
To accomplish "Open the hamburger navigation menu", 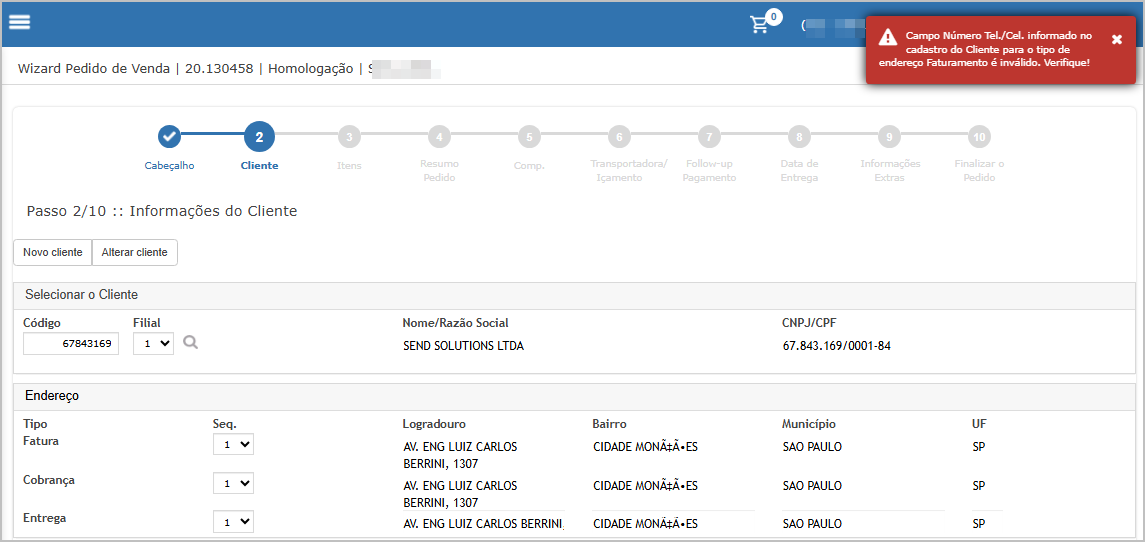I will 19,23.
